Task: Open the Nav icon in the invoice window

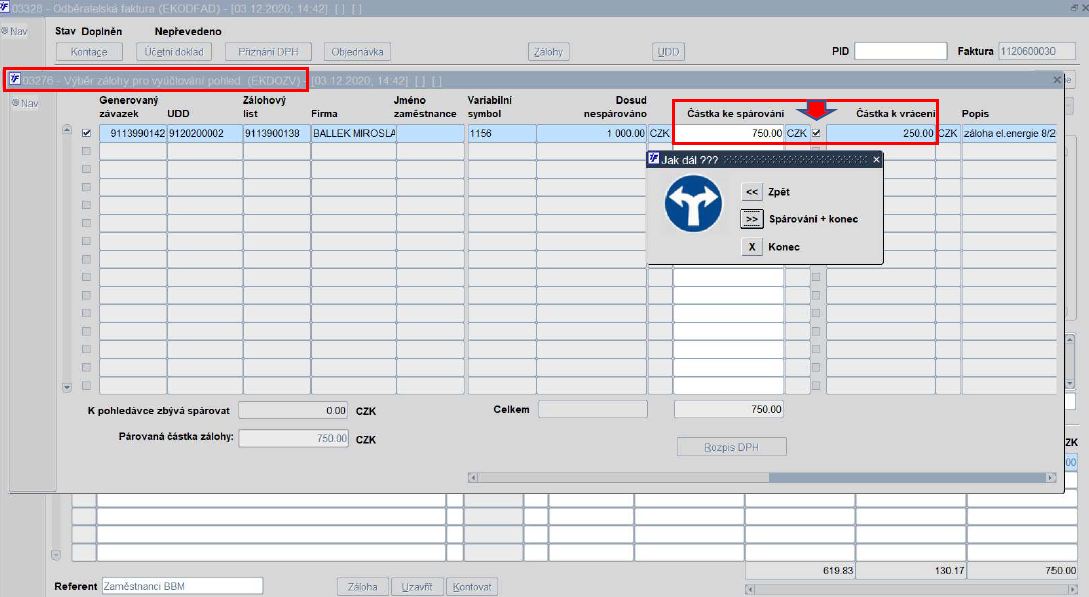Action: (15, 31)
